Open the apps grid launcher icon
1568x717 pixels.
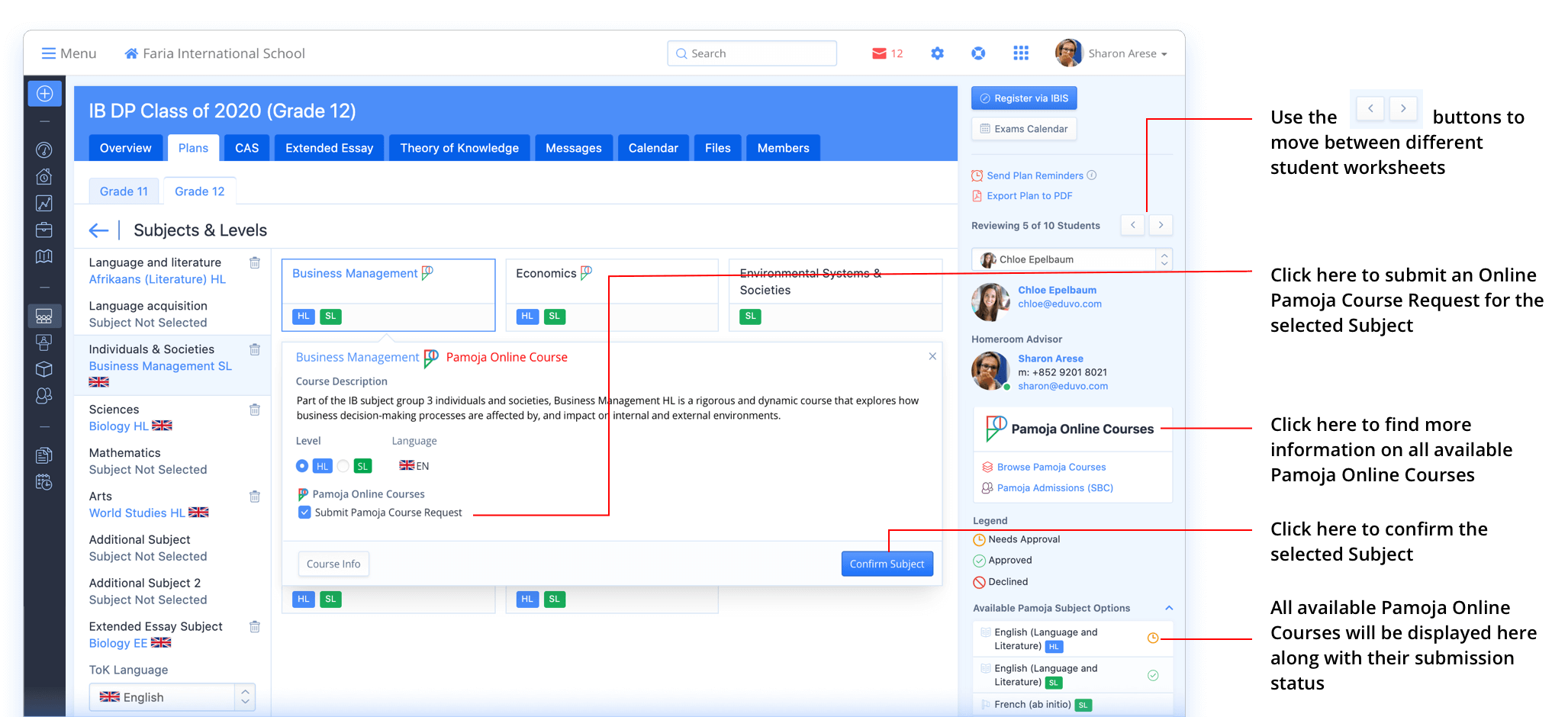tap(1020, 53)
